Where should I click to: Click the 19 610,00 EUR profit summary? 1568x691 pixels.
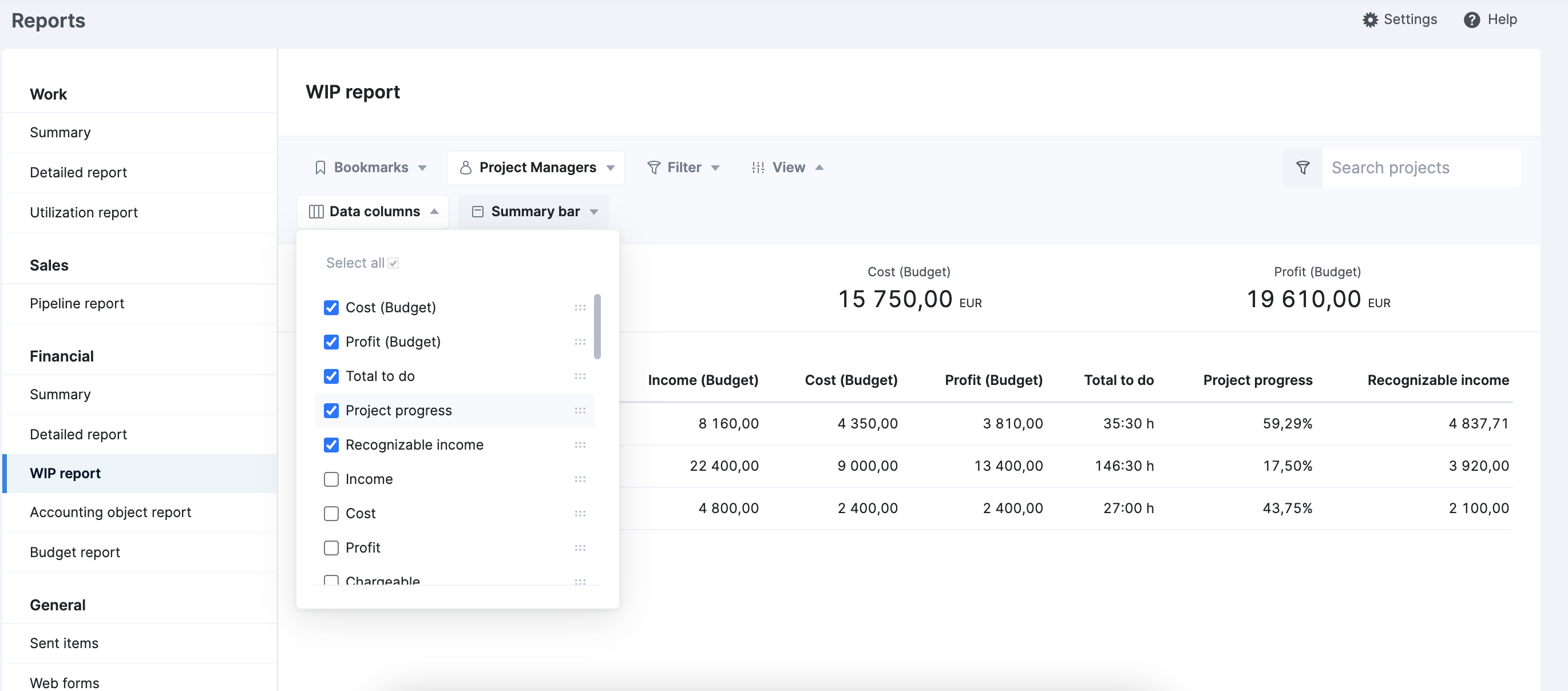(1318, 300)
